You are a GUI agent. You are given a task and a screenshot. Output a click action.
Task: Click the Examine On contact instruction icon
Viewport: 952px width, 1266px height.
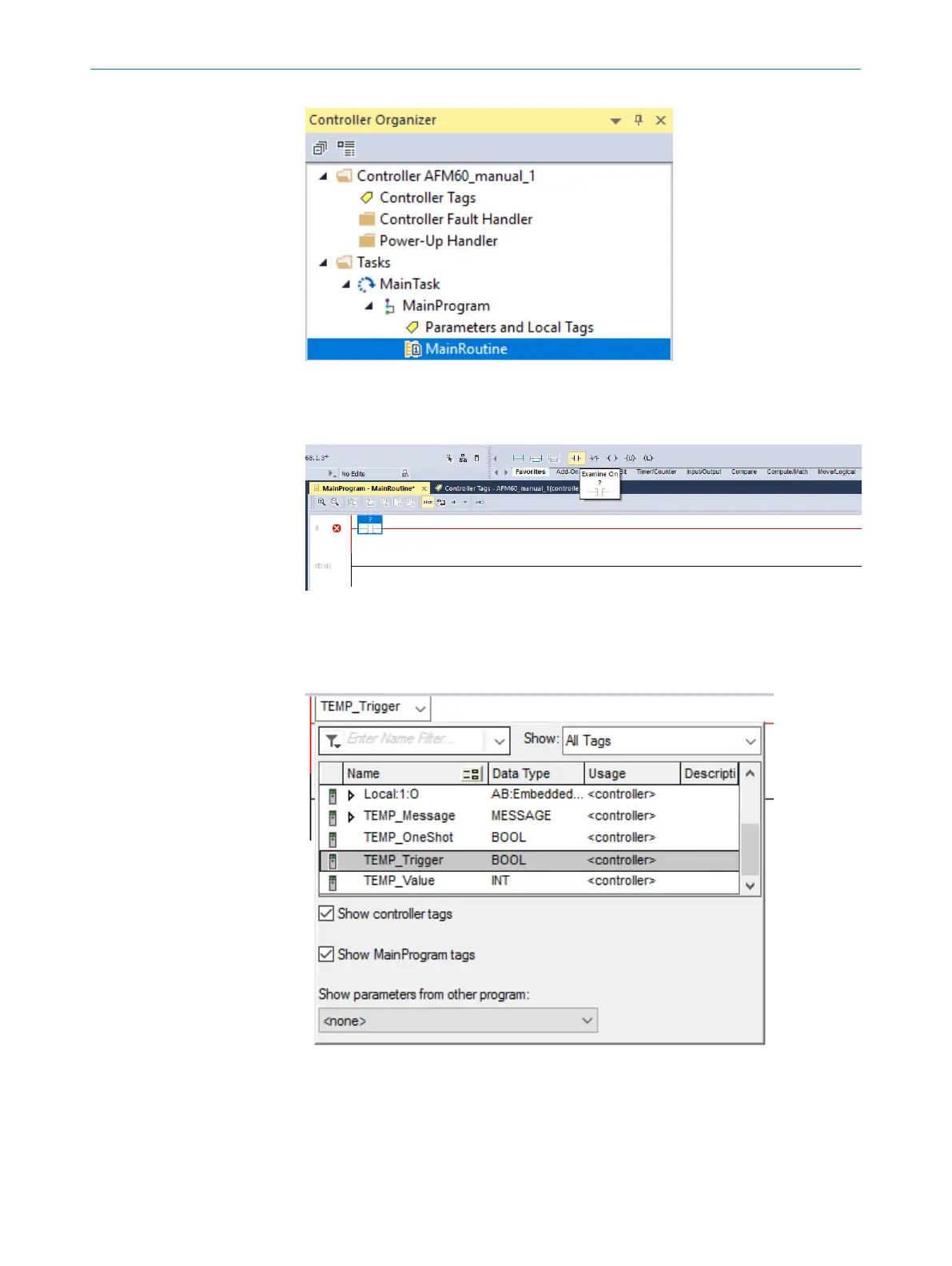pyautogui.click(x=576, y=458)
